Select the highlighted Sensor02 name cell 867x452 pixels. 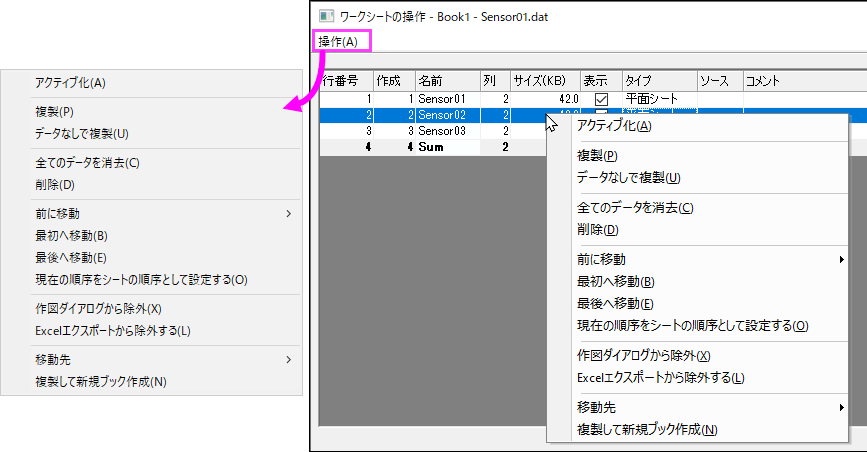point(447,115)
